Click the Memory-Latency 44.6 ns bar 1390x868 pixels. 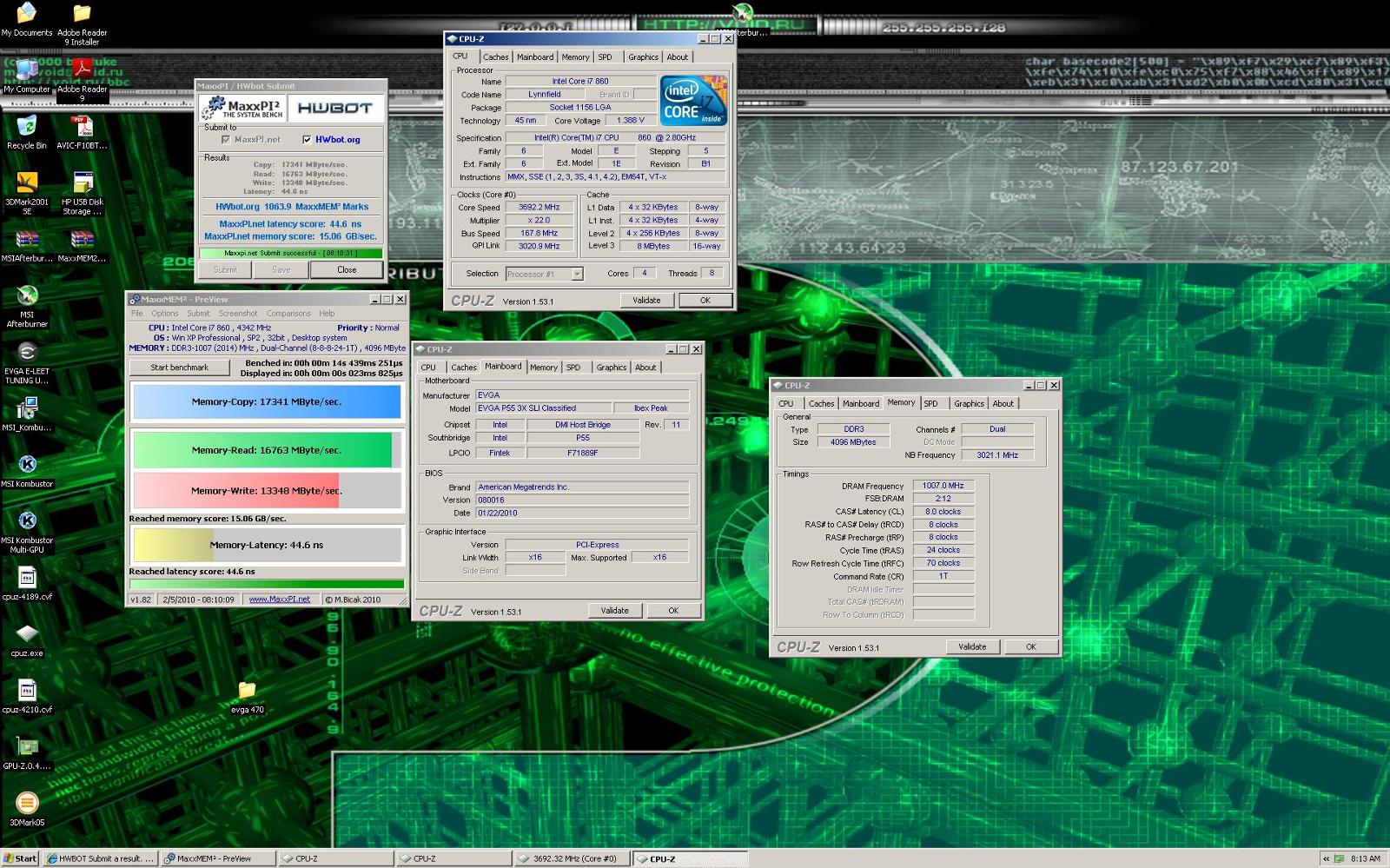pyautogui.click(x=267, y=545)
